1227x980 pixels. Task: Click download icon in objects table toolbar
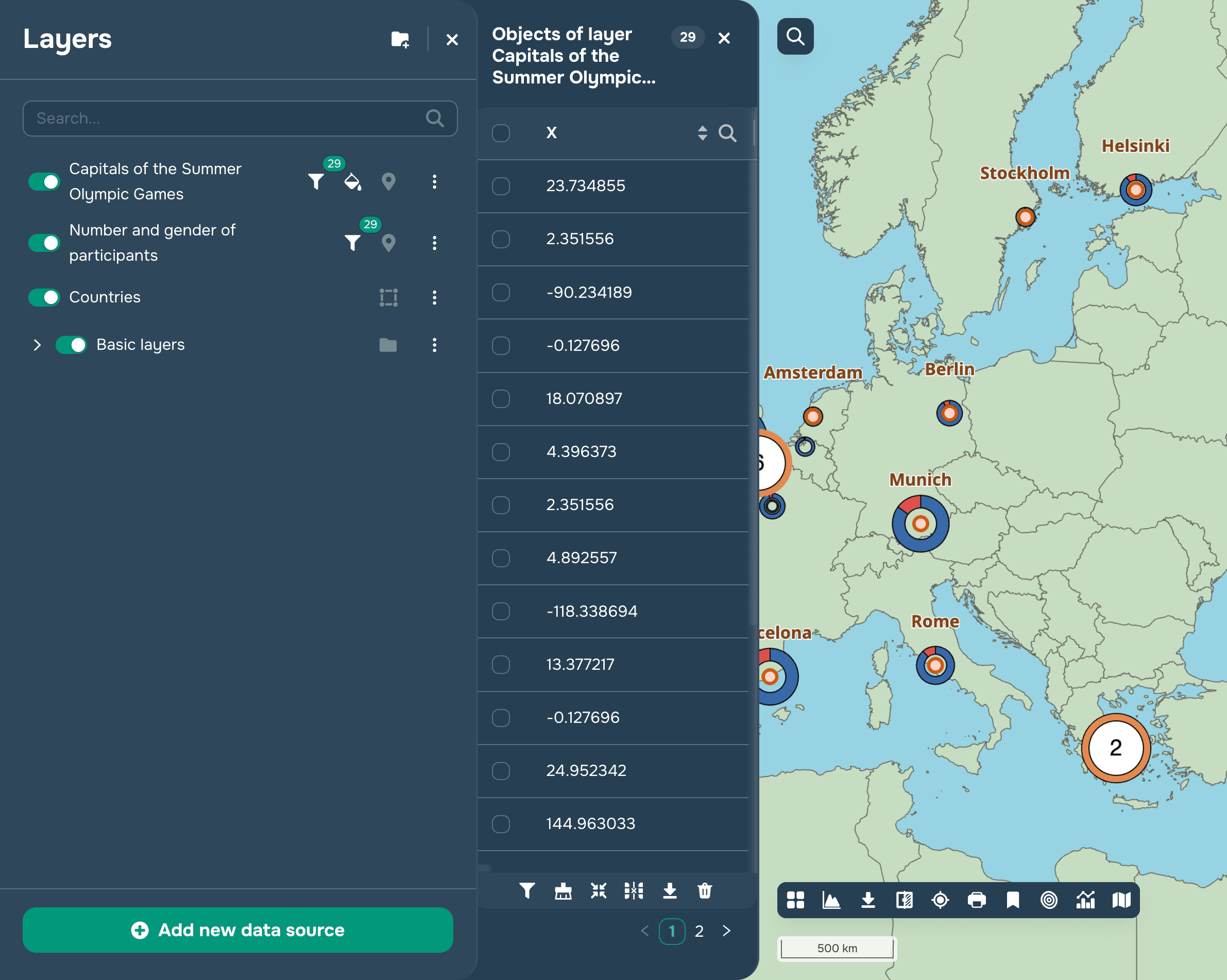670,891
